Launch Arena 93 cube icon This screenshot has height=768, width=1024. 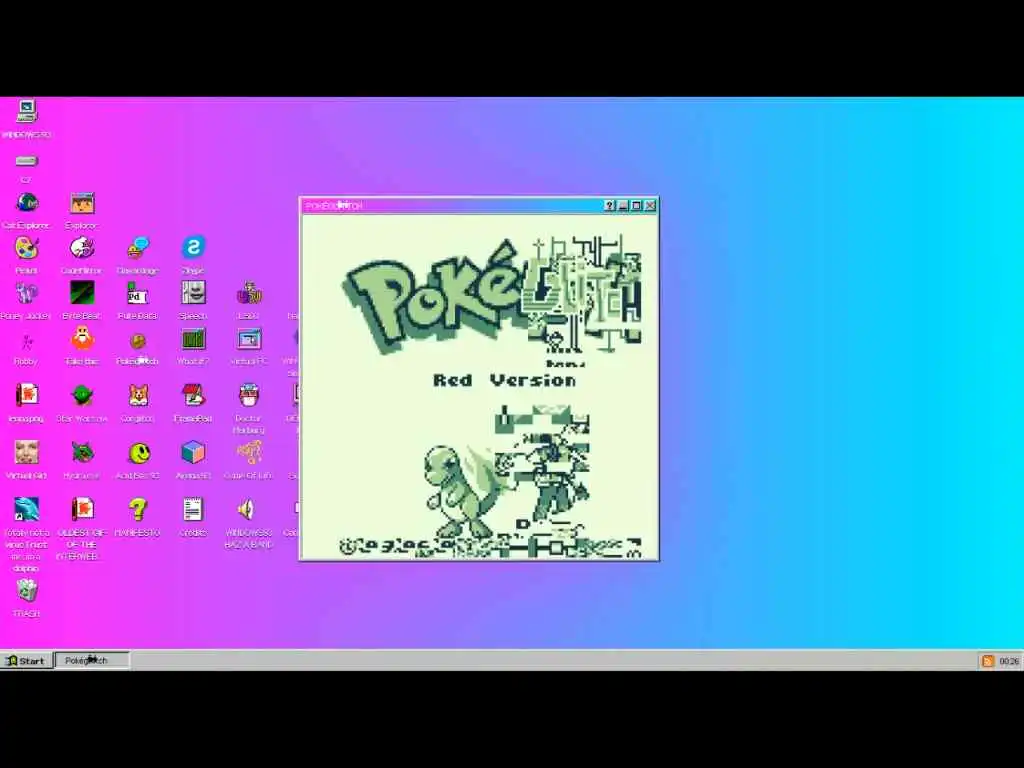[x=193, y=452]
